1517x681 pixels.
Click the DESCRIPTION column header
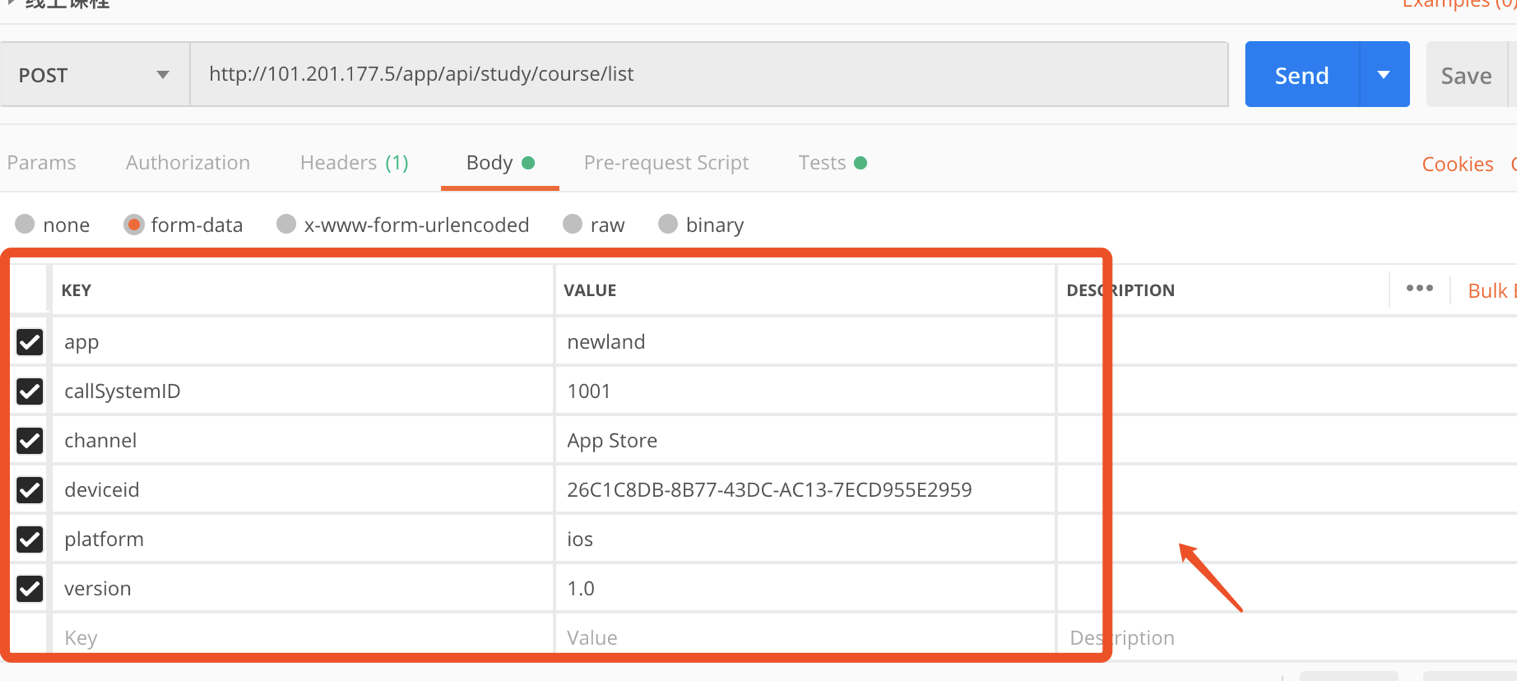point(1120,290)
